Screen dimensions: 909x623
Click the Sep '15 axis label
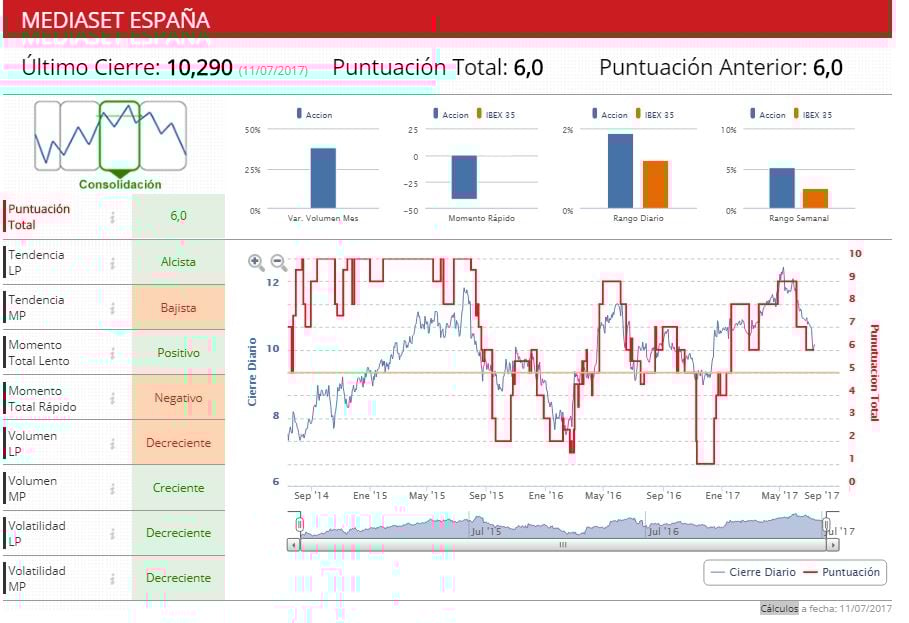486,496
